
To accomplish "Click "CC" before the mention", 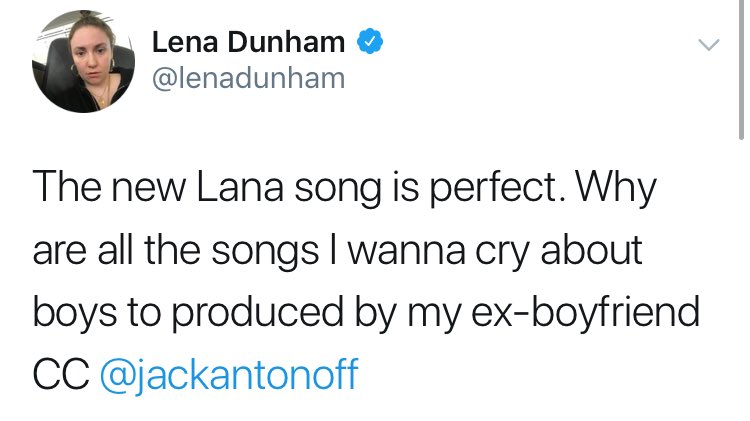I will click(61, 376).
